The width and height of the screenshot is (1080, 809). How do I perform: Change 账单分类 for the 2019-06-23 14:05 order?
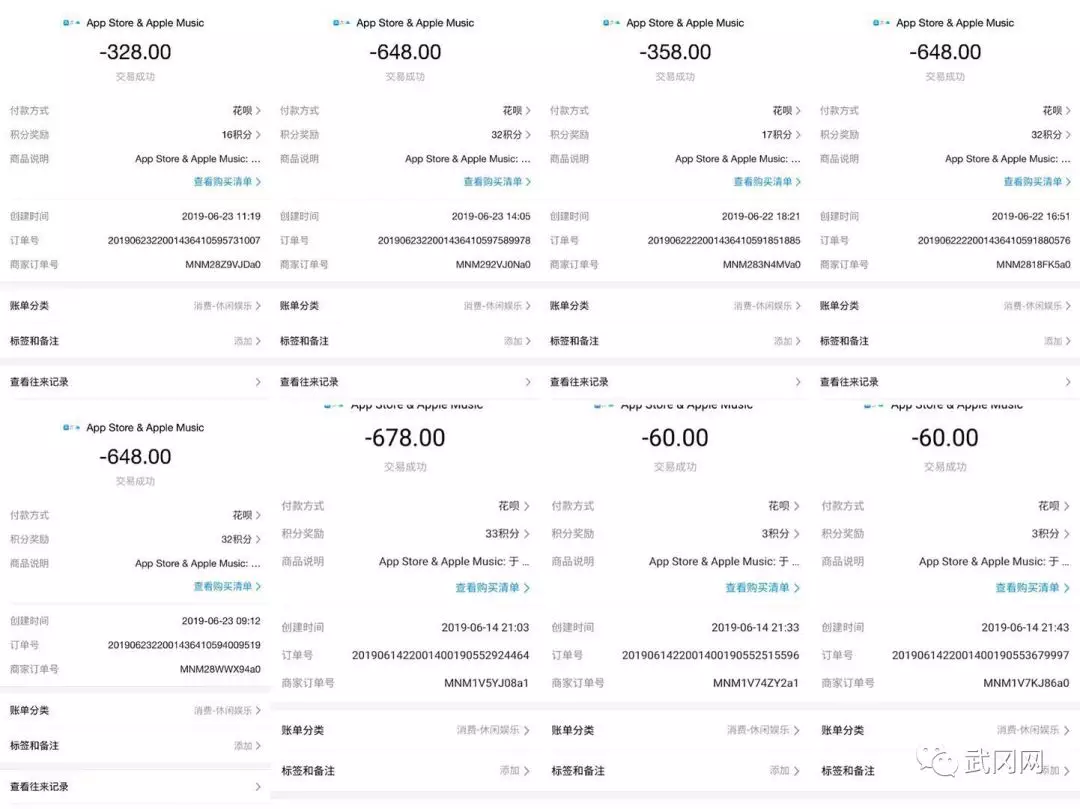pyautogui.click(x=405, y=306)
